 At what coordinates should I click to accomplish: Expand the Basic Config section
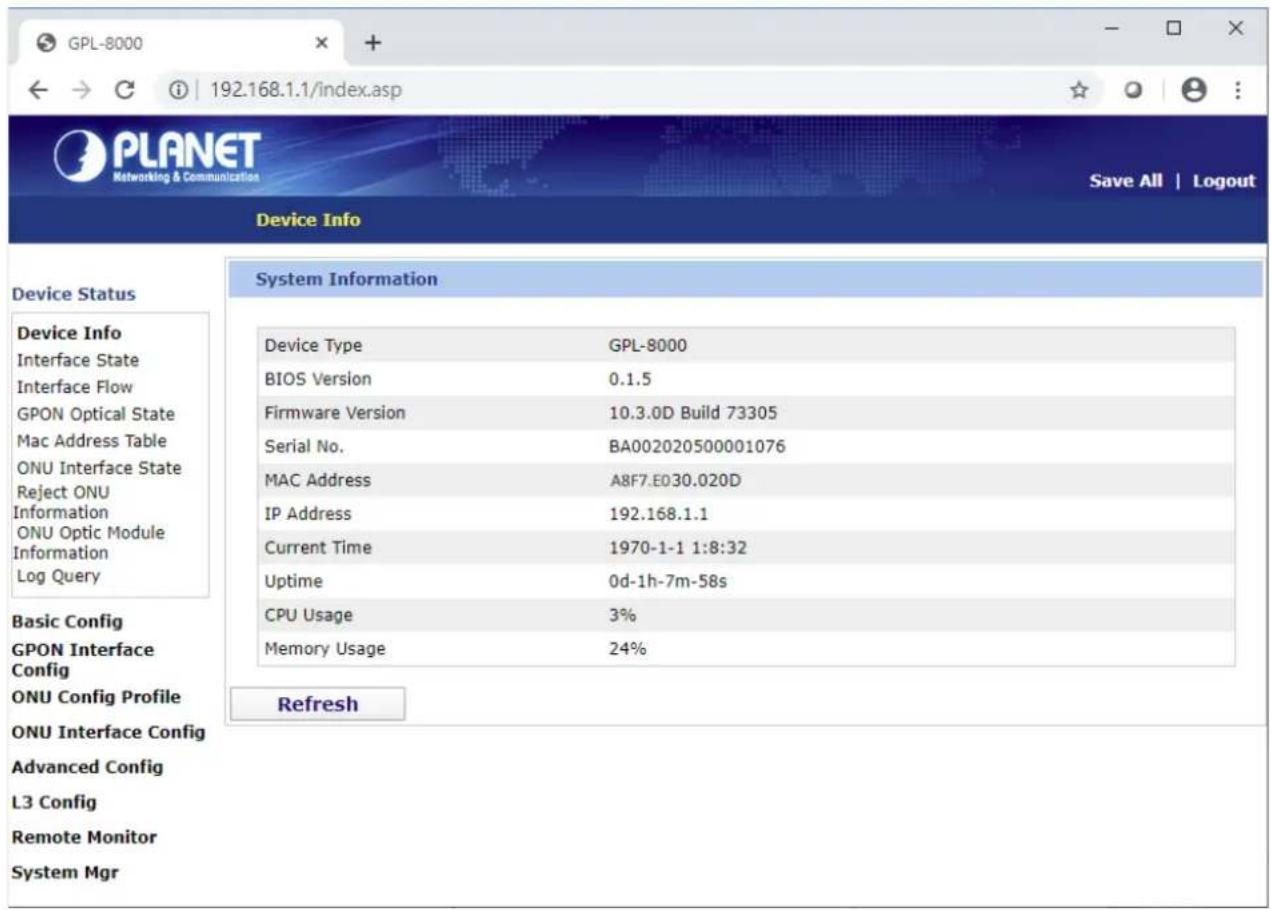pos(67,621)
